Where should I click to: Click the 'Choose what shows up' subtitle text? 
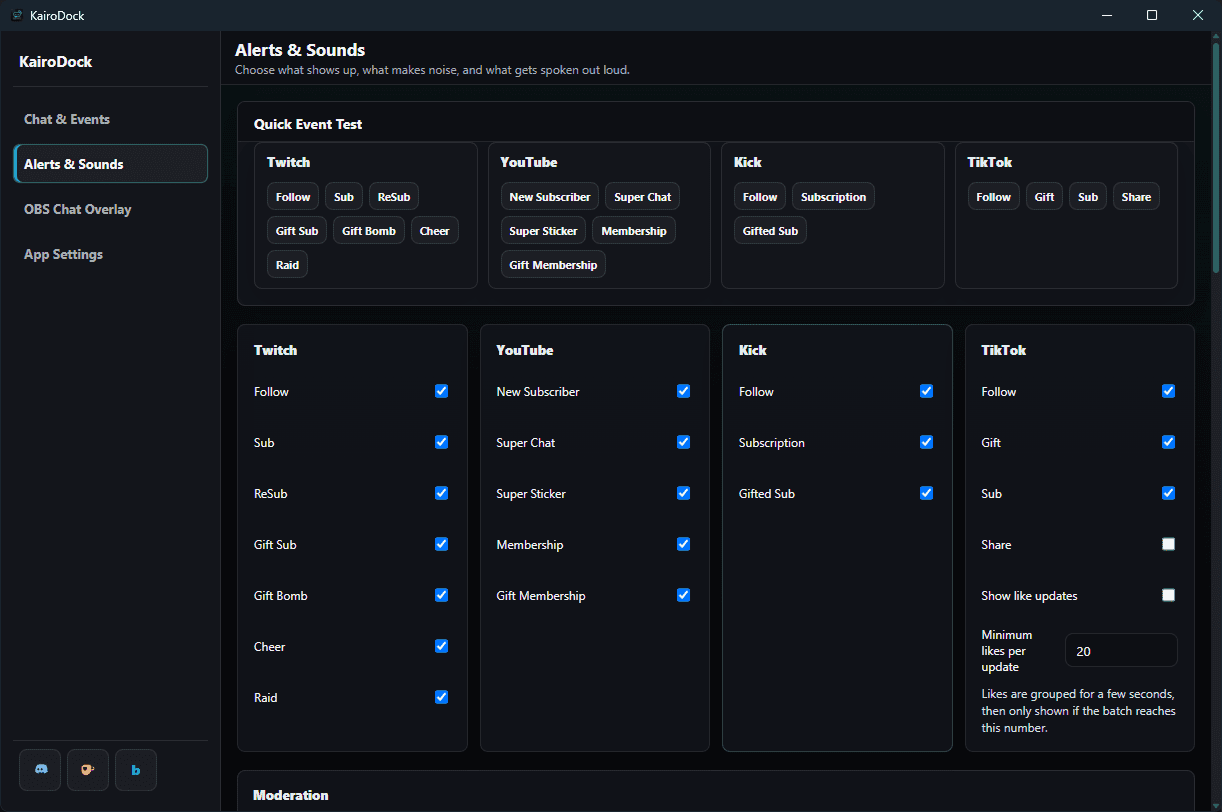pyautogui.click(x=432, y=70)
